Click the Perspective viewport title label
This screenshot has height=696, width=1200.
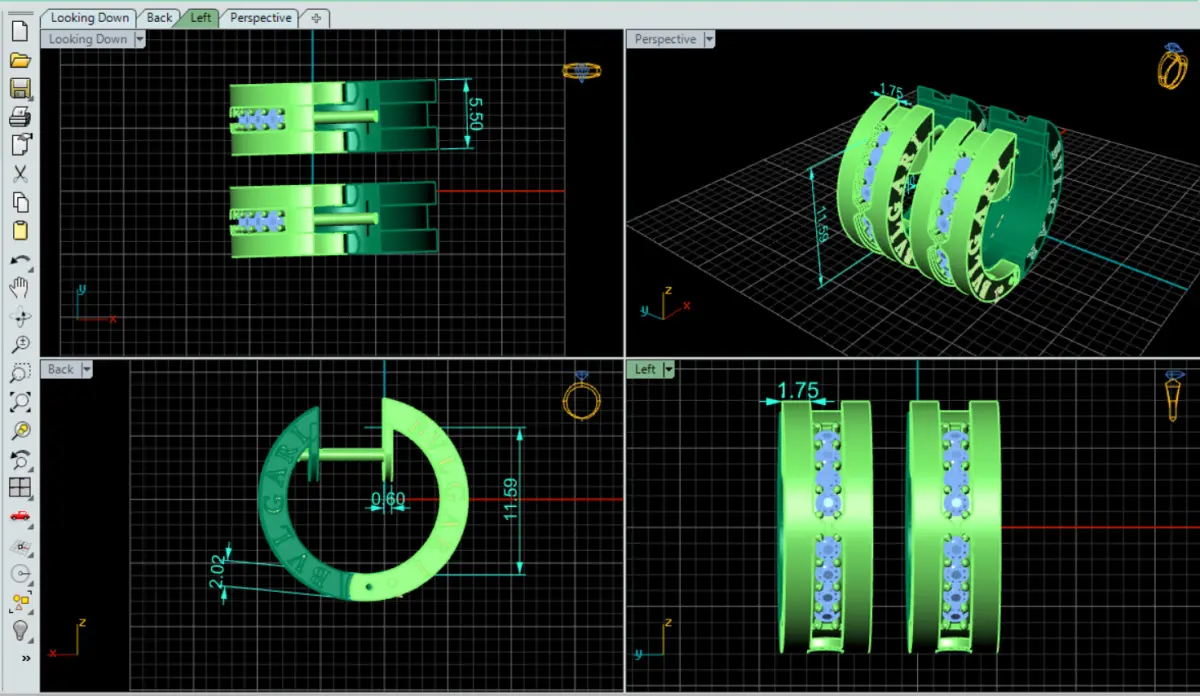coord(665,39)
